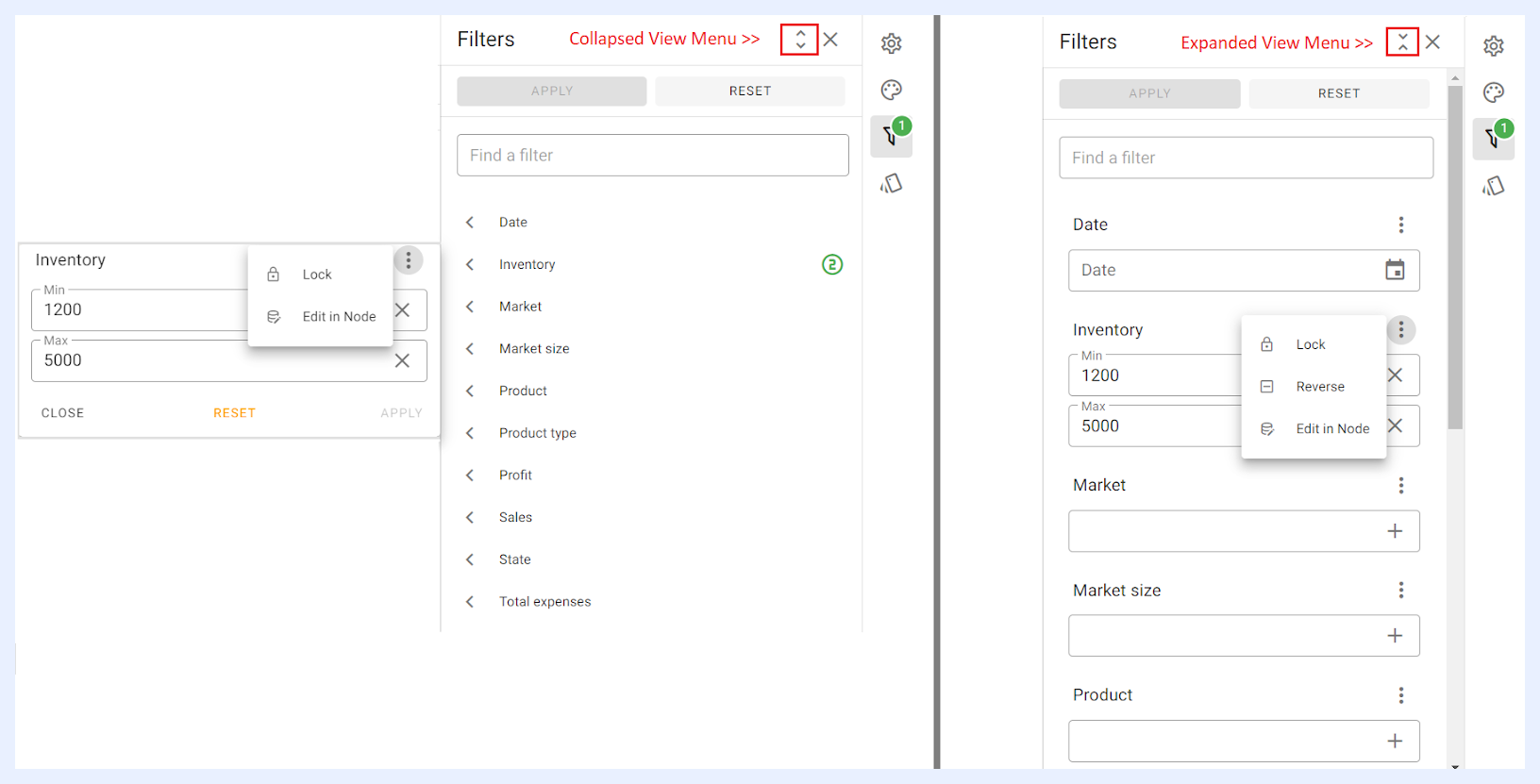Viewport: 1540px width, 784px height.
Task: Clear the Min value 1200 in collapsed-view Inventory popup
Action: [x=402, y=309]
